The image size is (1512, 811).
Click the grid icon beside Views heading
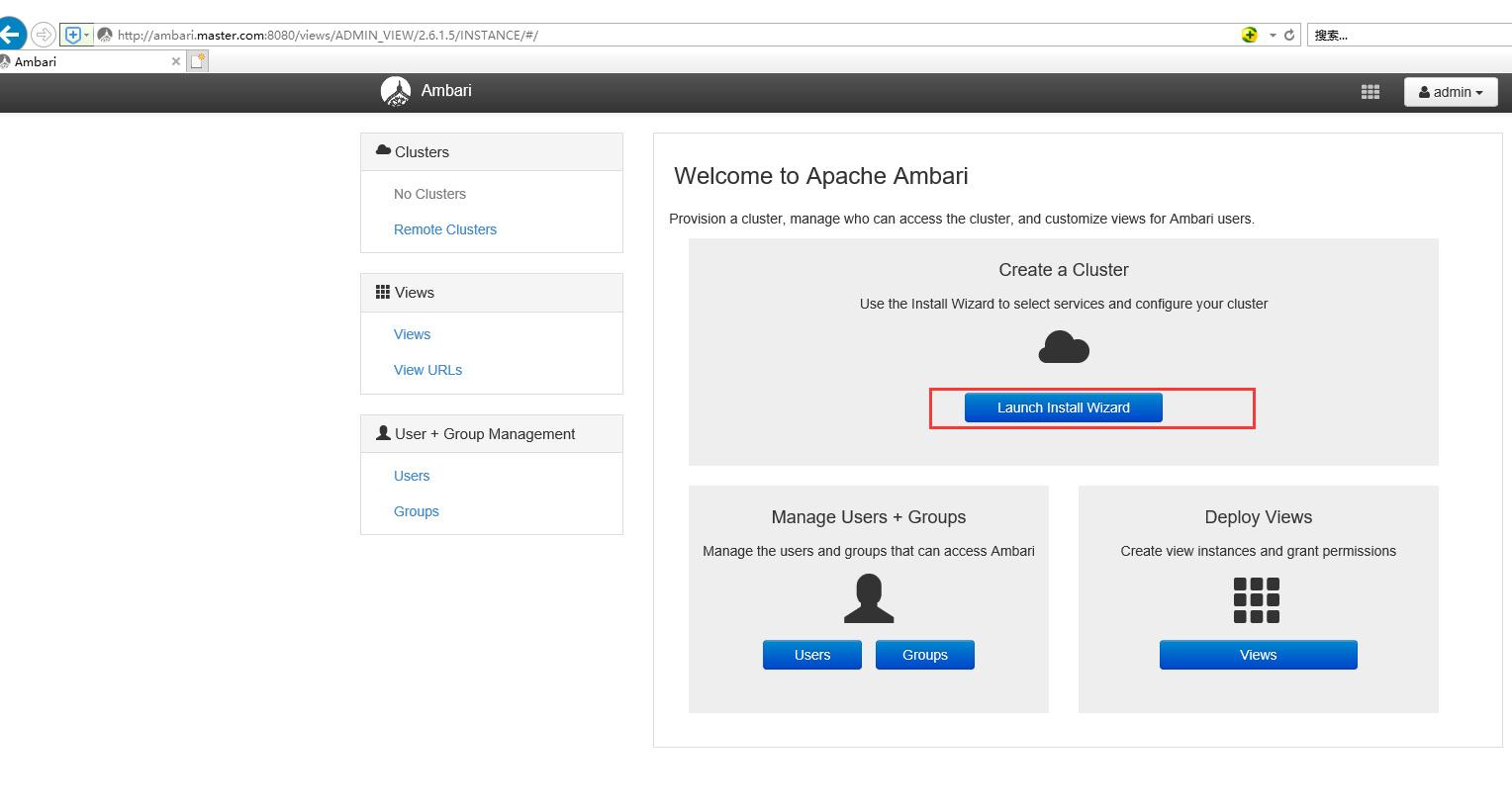tap(383, 292)
